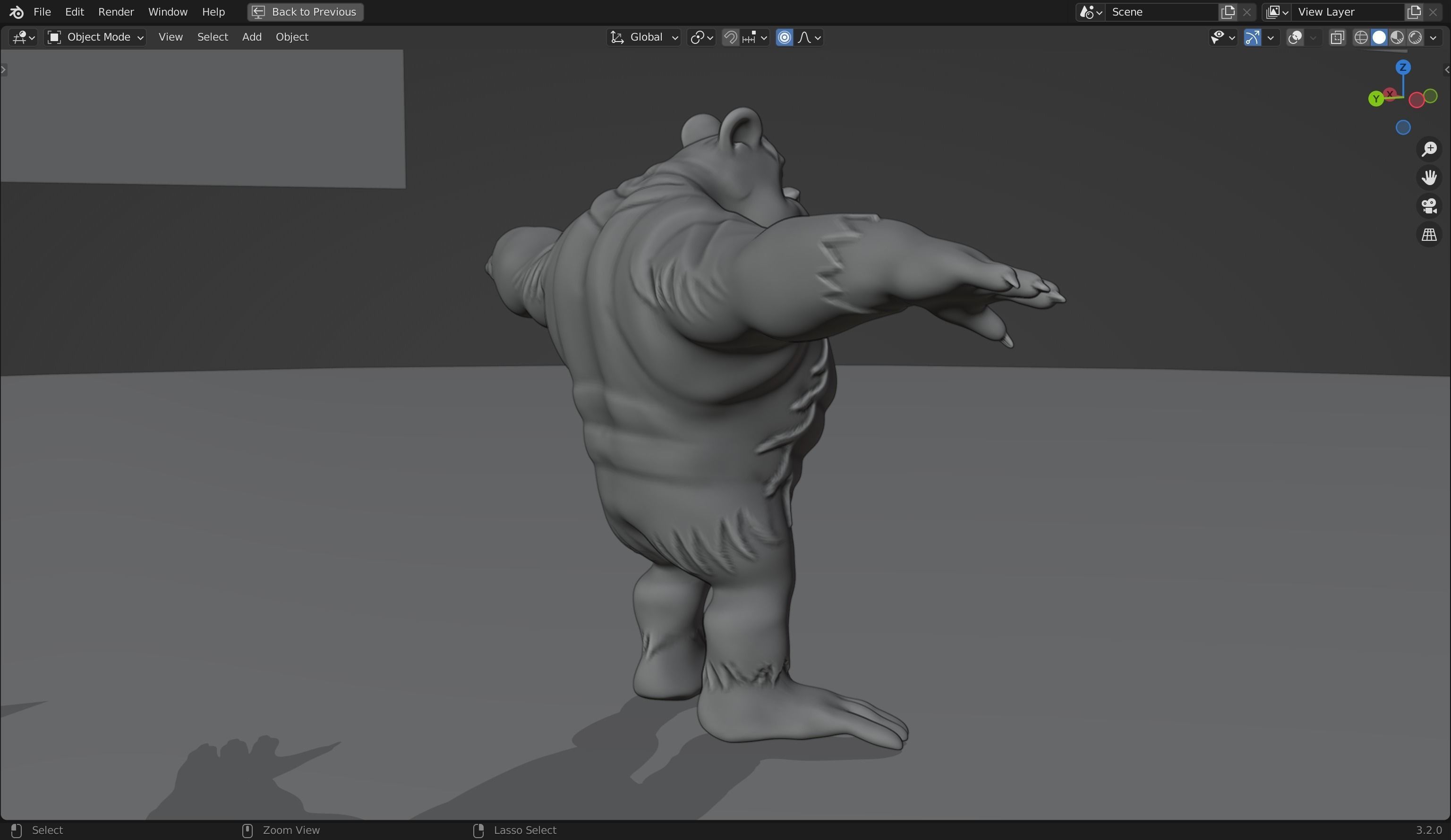Expand the left toolbar arrow

(x=3, y=70)
